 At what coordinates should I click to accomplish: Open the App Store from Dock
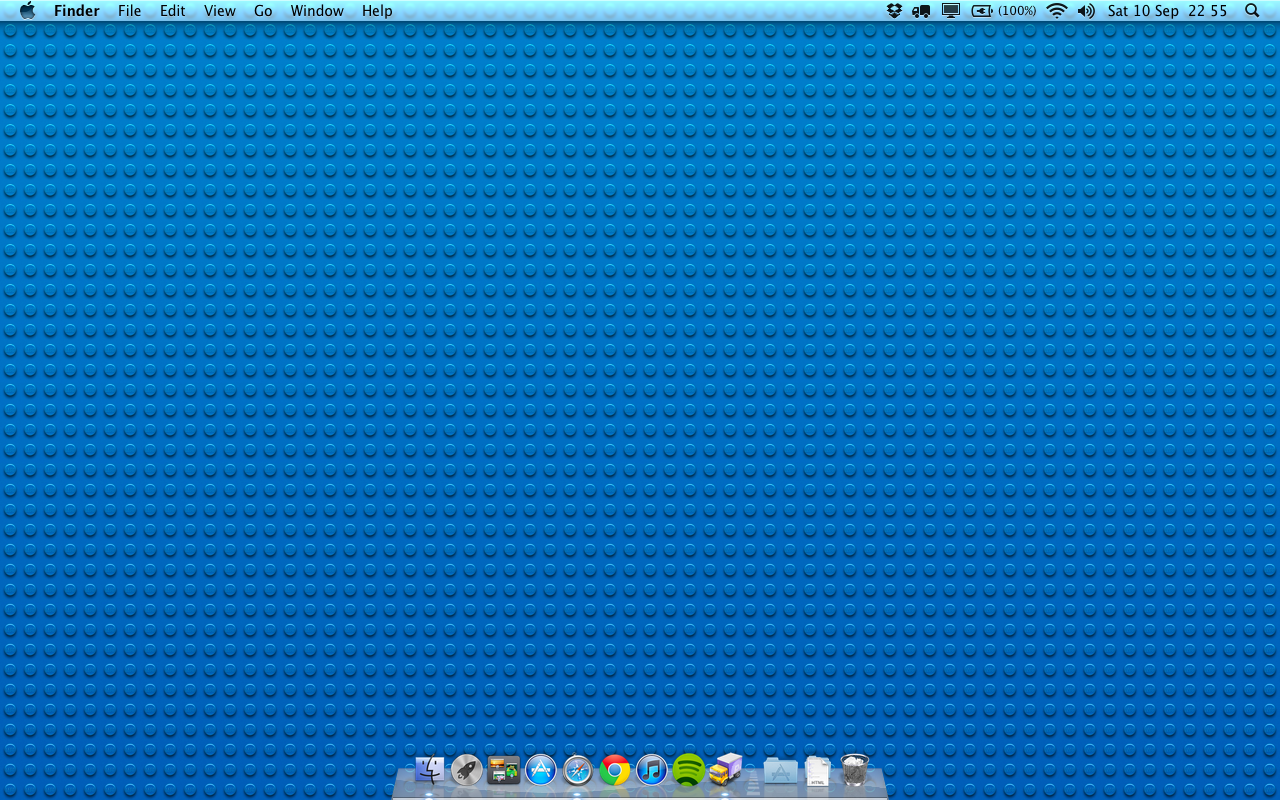pos(540,770)
